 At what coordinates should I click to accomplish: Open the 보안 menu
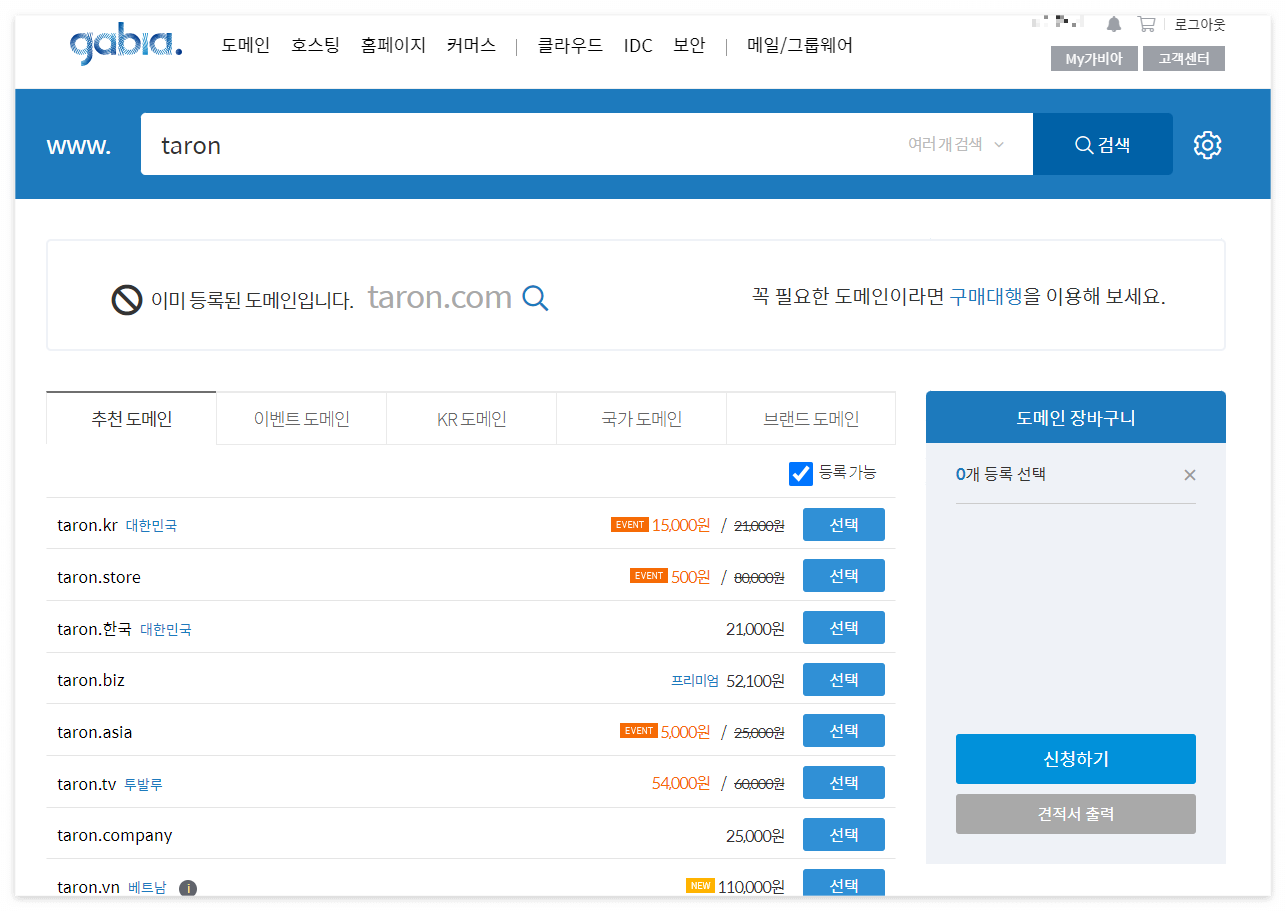pos(689,45)
